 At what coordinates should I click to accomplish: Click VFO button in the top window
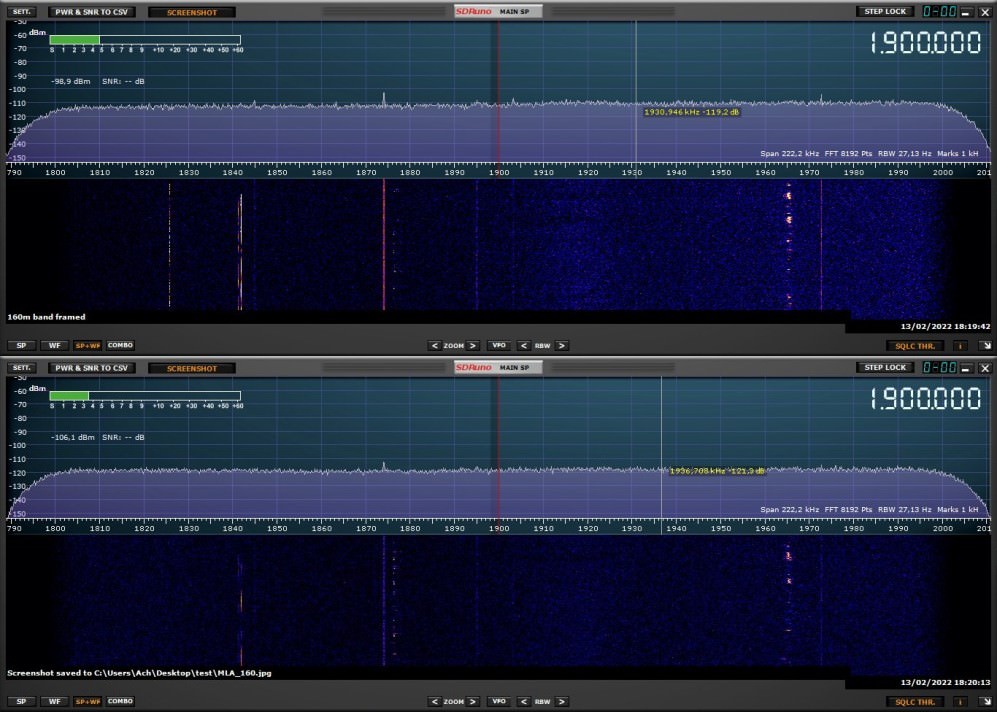pyautogui.click(x=499, y=346)
